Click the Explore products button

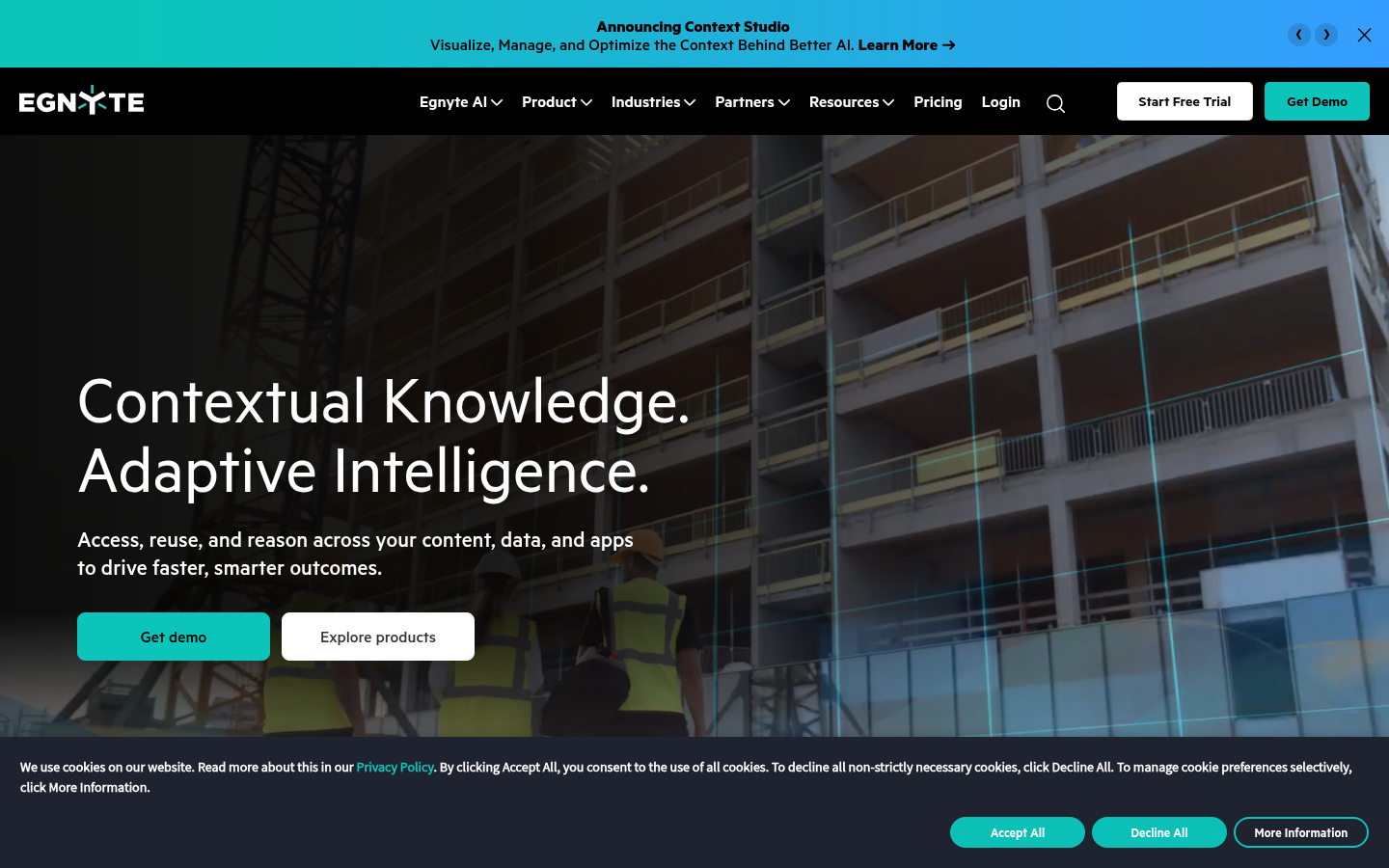[x=378, y=637]
